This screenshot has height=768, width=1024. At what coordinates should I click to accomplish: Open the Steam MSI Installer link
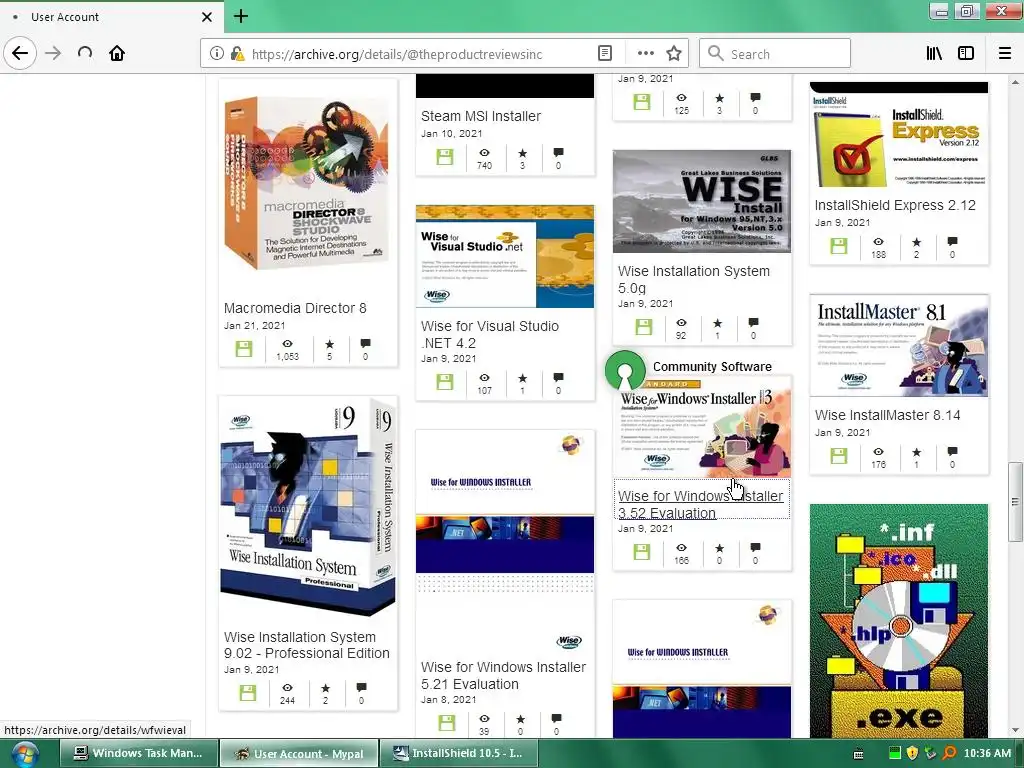pos(481,116)
